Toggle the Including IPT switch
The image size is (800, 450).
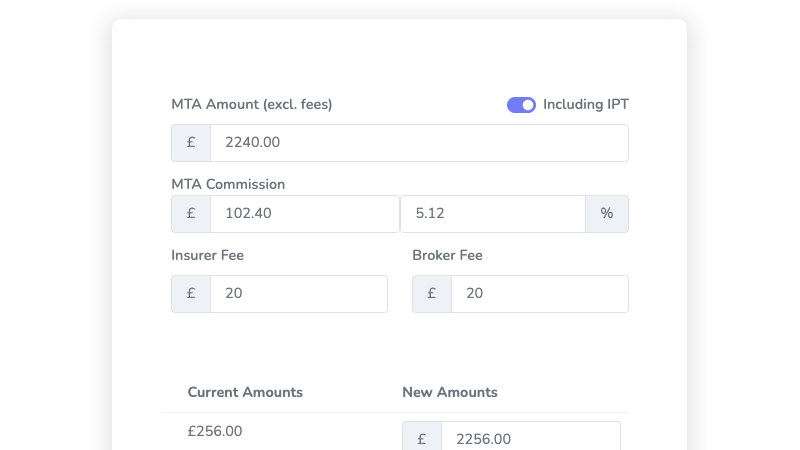[521, 105]
